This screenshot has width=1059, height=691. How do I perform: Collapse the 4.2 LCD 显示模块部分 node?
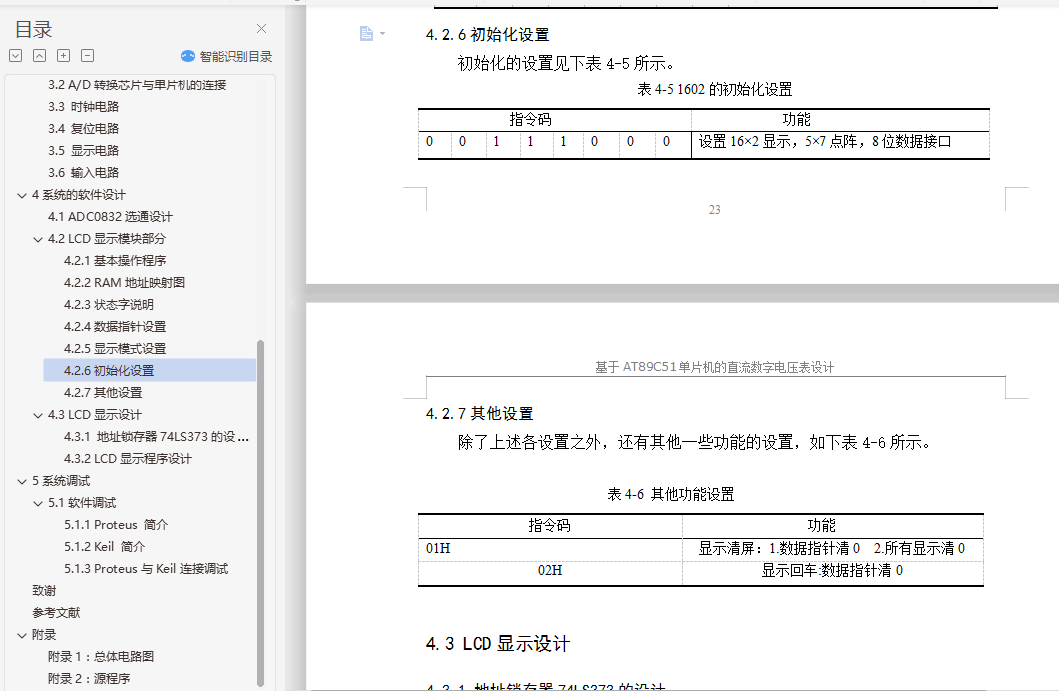point(38,239)
